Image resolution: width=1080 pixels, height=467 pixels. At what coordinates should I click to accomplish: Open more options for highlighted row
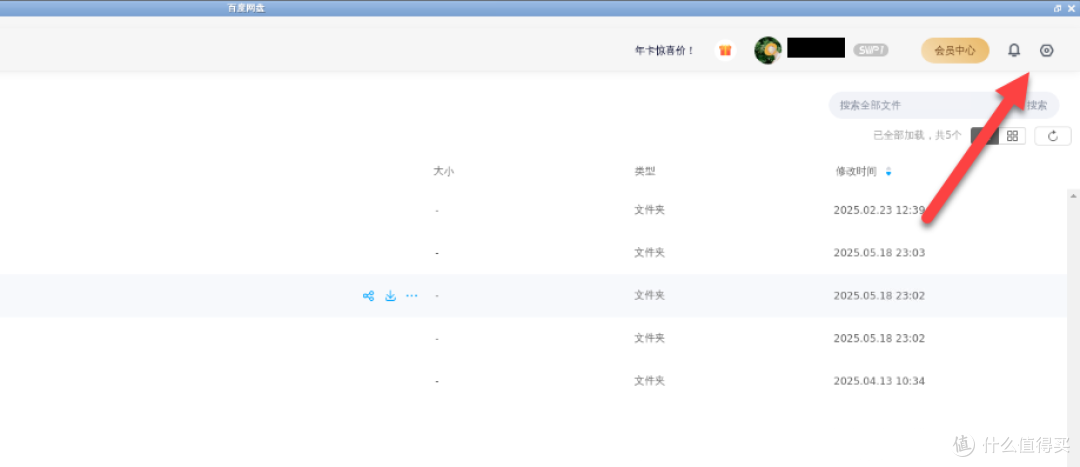[412, 296]
